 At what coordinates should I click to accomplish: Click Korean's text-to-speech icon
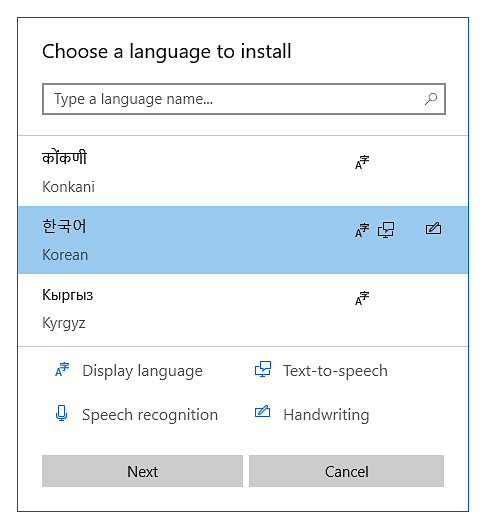[x=386, y=230]
